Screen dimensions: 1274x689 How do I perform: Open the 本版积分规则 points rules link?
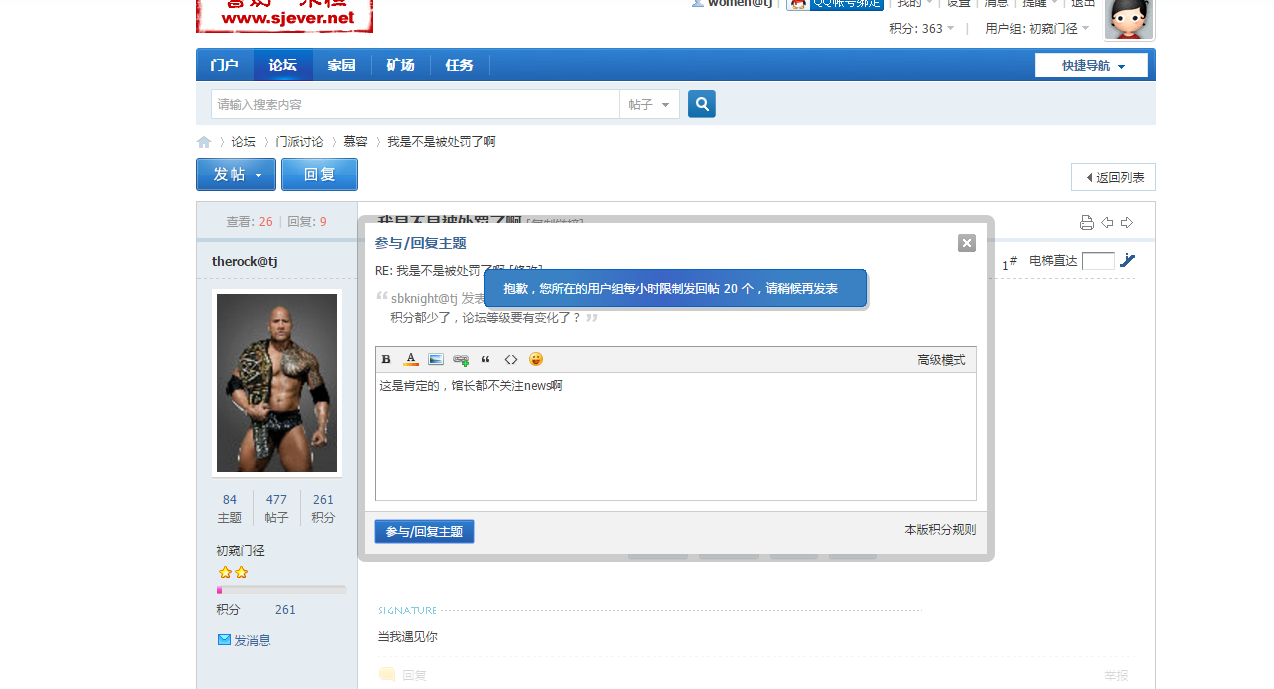[940, 530]
